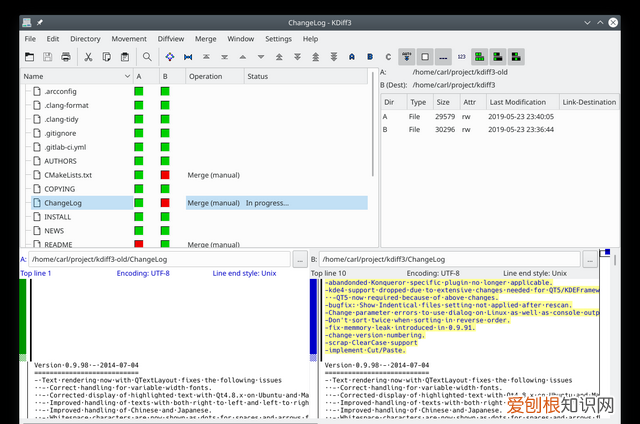Toggle line numbers display button
This screenshot has width=640, height=424.
[x=461, y=57]
